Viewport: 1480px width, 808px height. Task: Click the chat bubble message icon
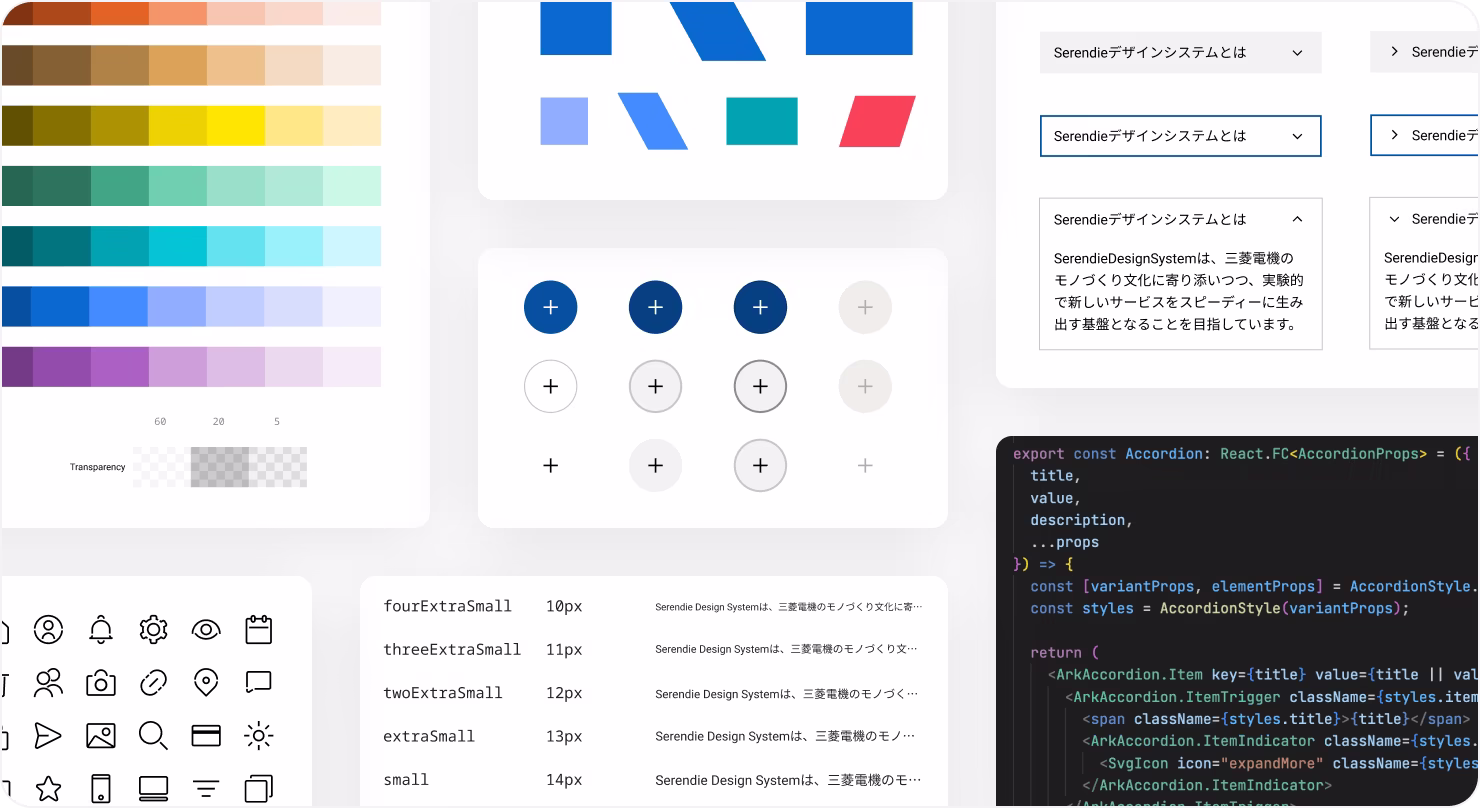point(258,683)
